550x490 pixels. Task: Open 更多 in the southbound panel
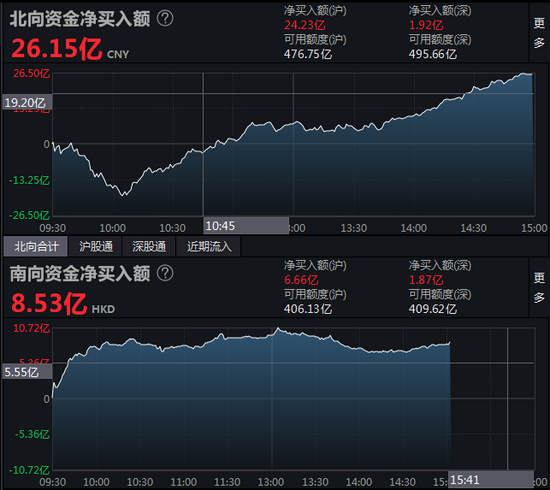click(x=539, y=288)
